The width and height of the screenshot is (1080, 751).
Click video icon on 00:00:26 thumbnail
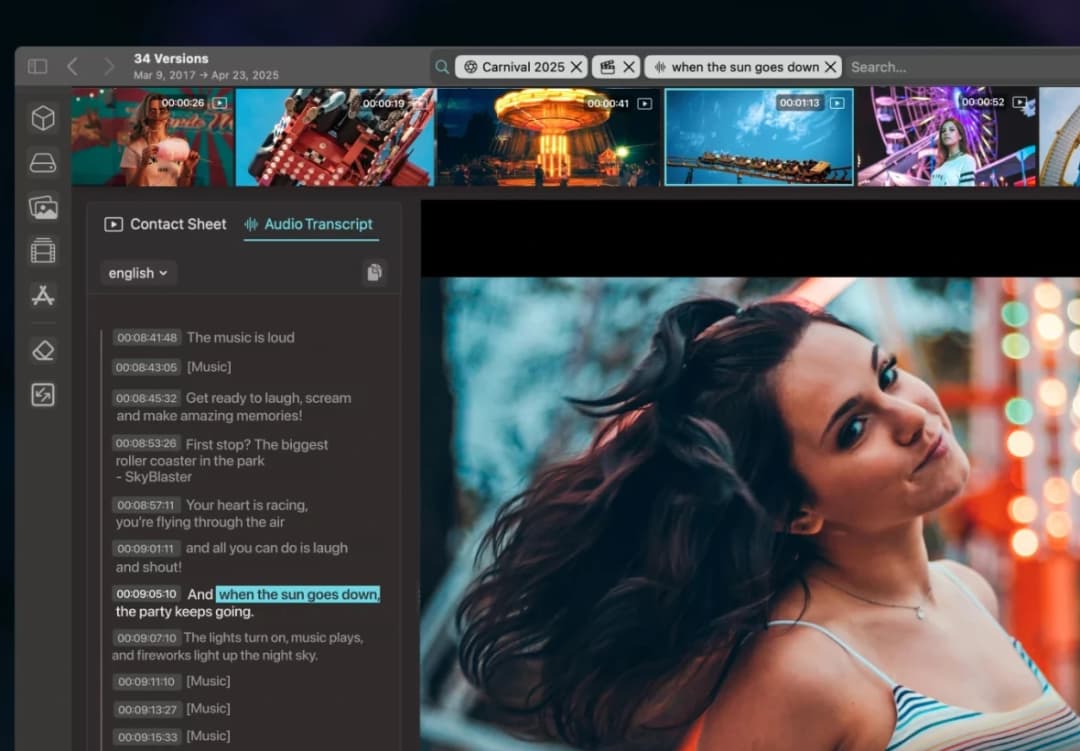[220, 103]
